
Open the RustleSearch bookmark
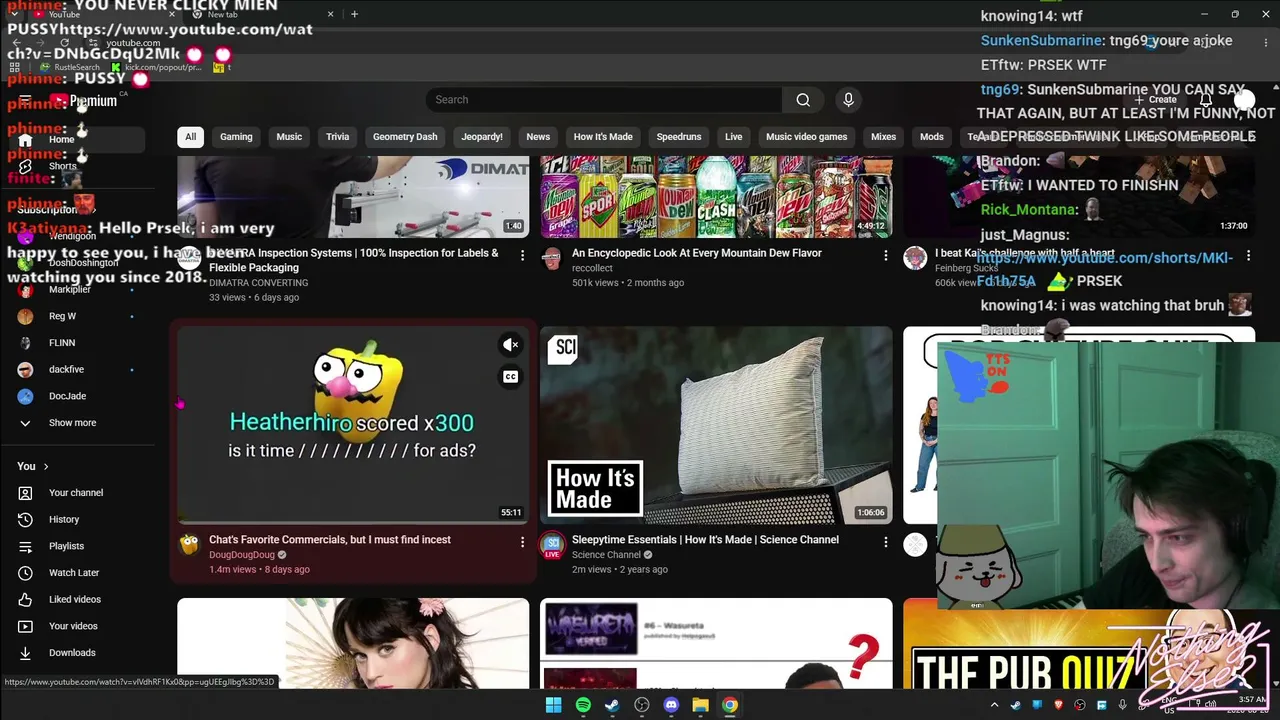click(70, 67)
